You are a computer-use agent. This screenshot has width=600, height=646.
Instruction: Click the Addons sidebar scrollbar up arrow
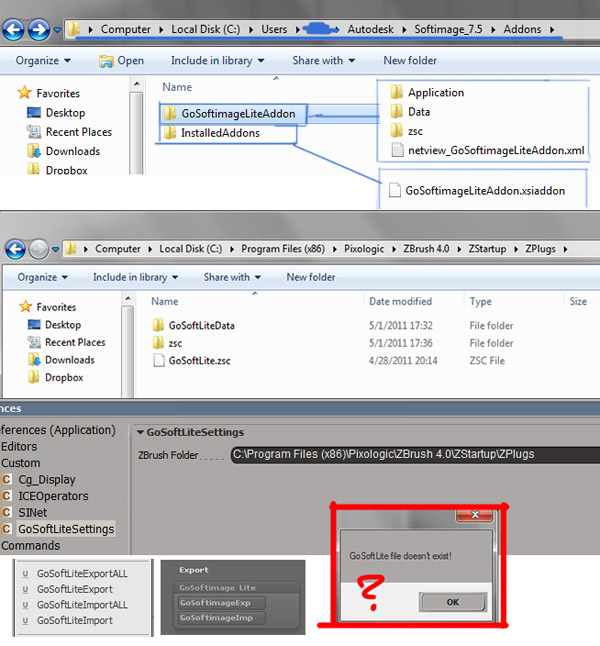(x=136, y=84)
